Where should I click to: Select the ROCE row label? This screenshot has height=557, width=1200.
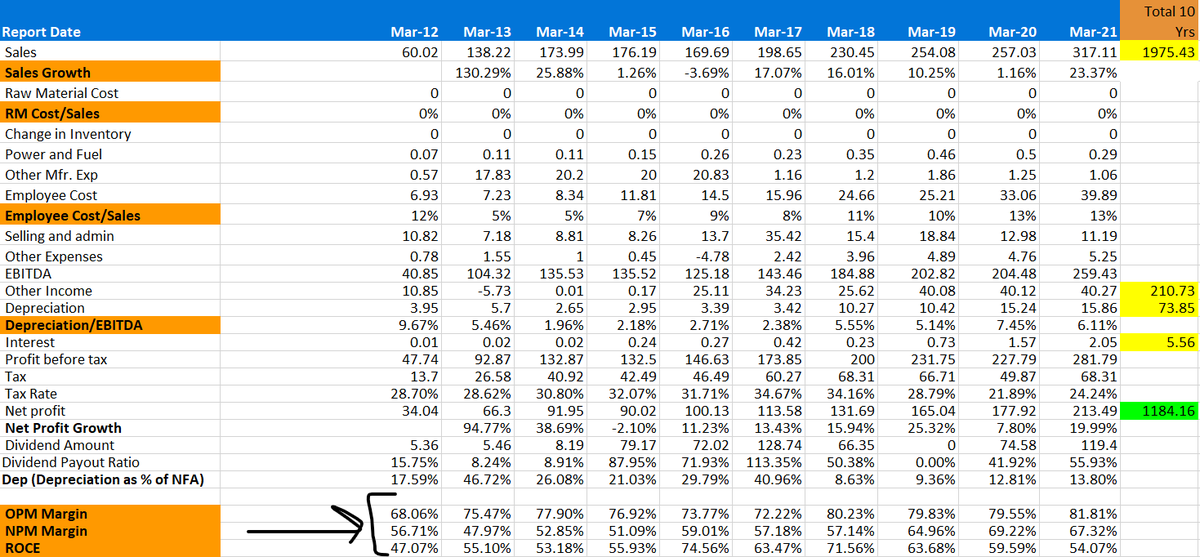point(23,547)
